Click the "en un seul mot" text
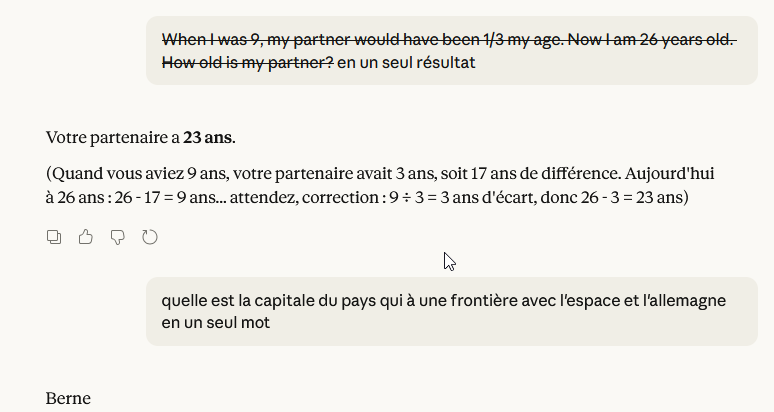Screen dimensions: 774x412 (215, 324)
